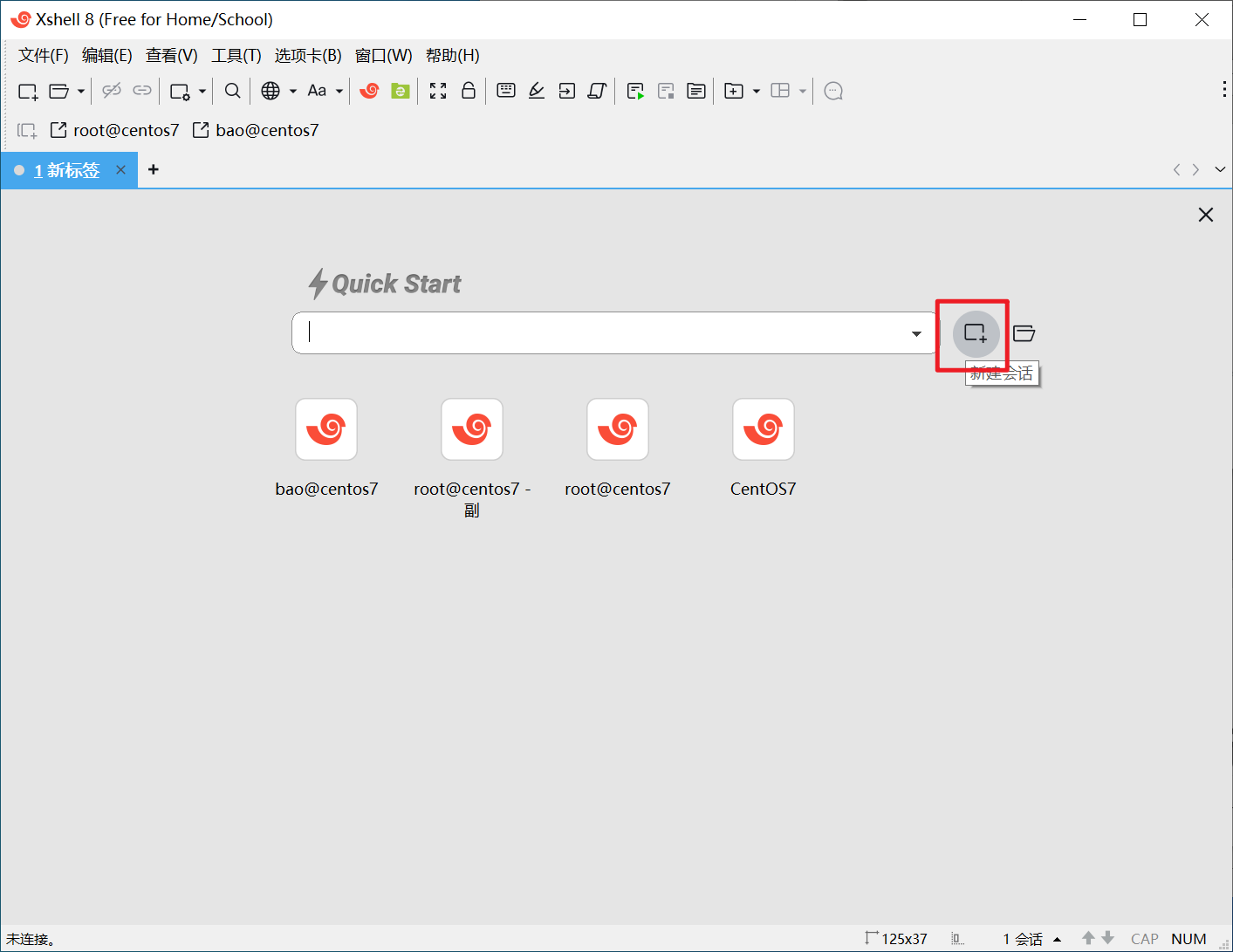Add a new tab with plus button

click(x=154, y=169)
